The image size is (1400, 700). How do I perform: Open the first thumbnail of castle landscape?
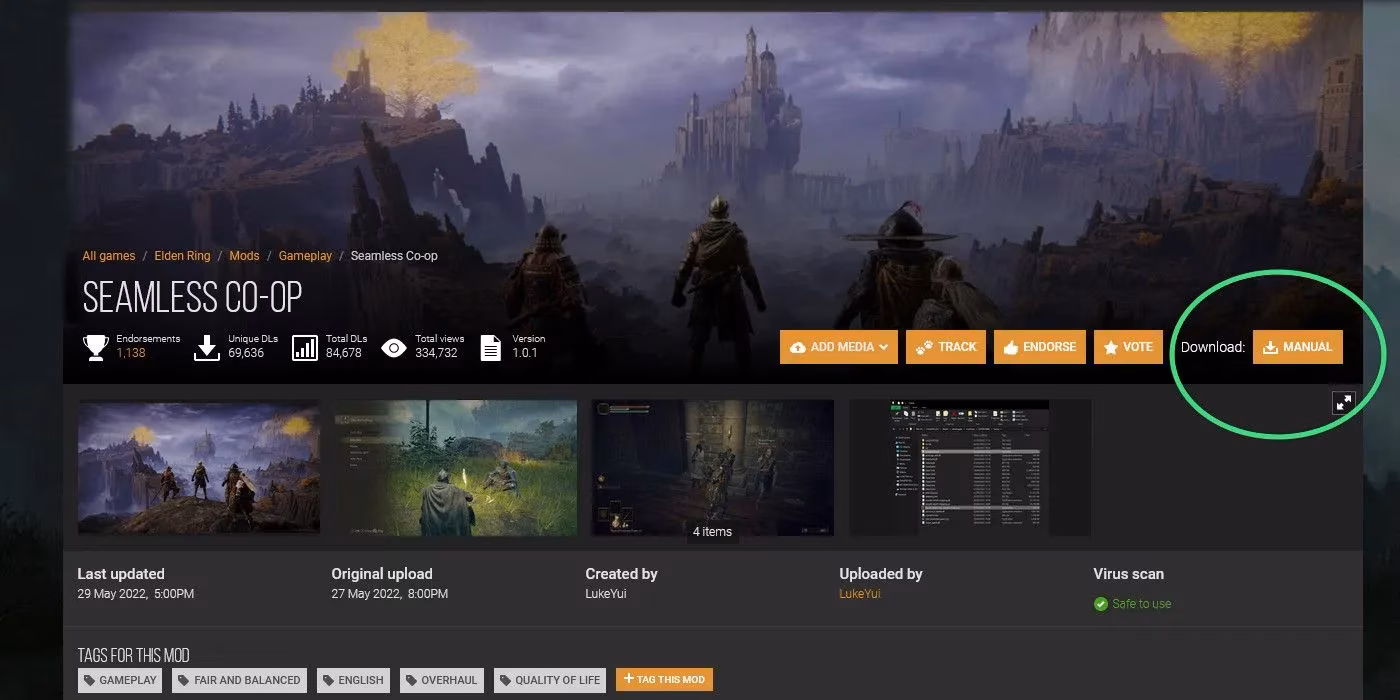(199, 467)
